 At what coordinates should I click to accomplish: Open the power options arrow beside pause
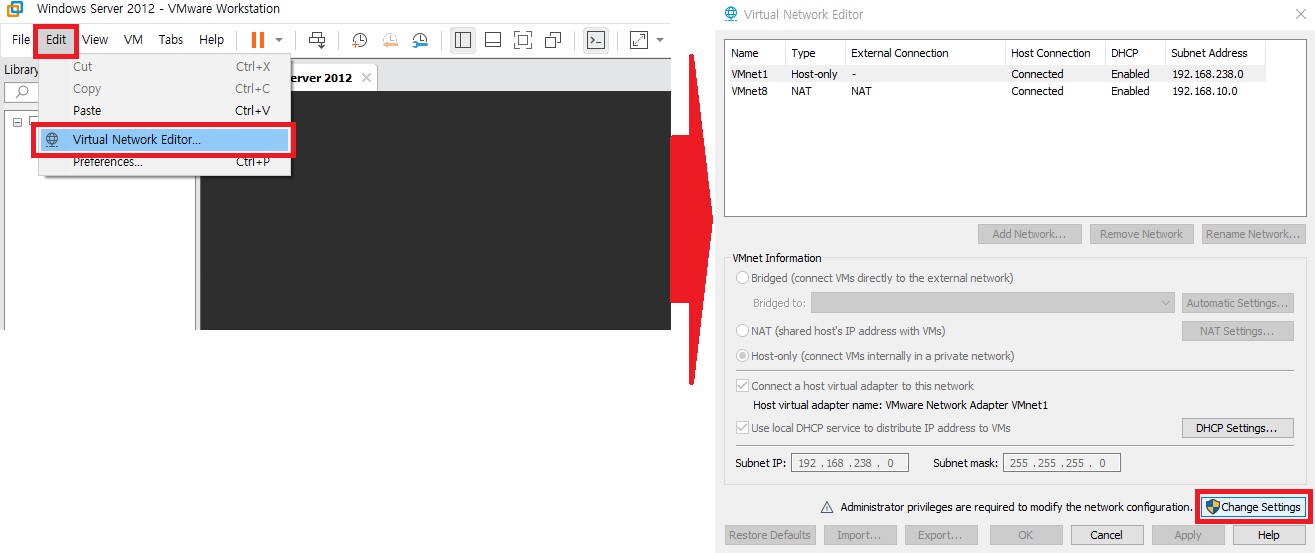(x=279, y=40)
